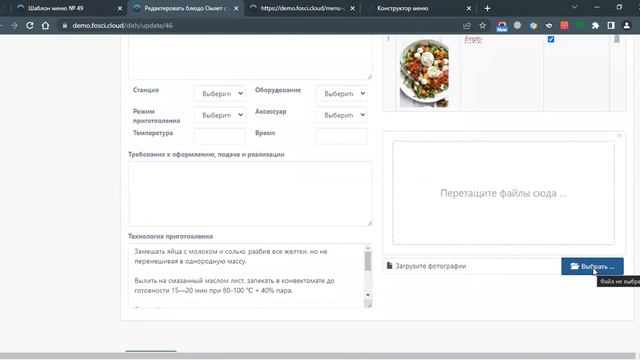Viewport: 640px width, 360px height.
Task: Close the file upload drop zone panel
Action: 619,135
